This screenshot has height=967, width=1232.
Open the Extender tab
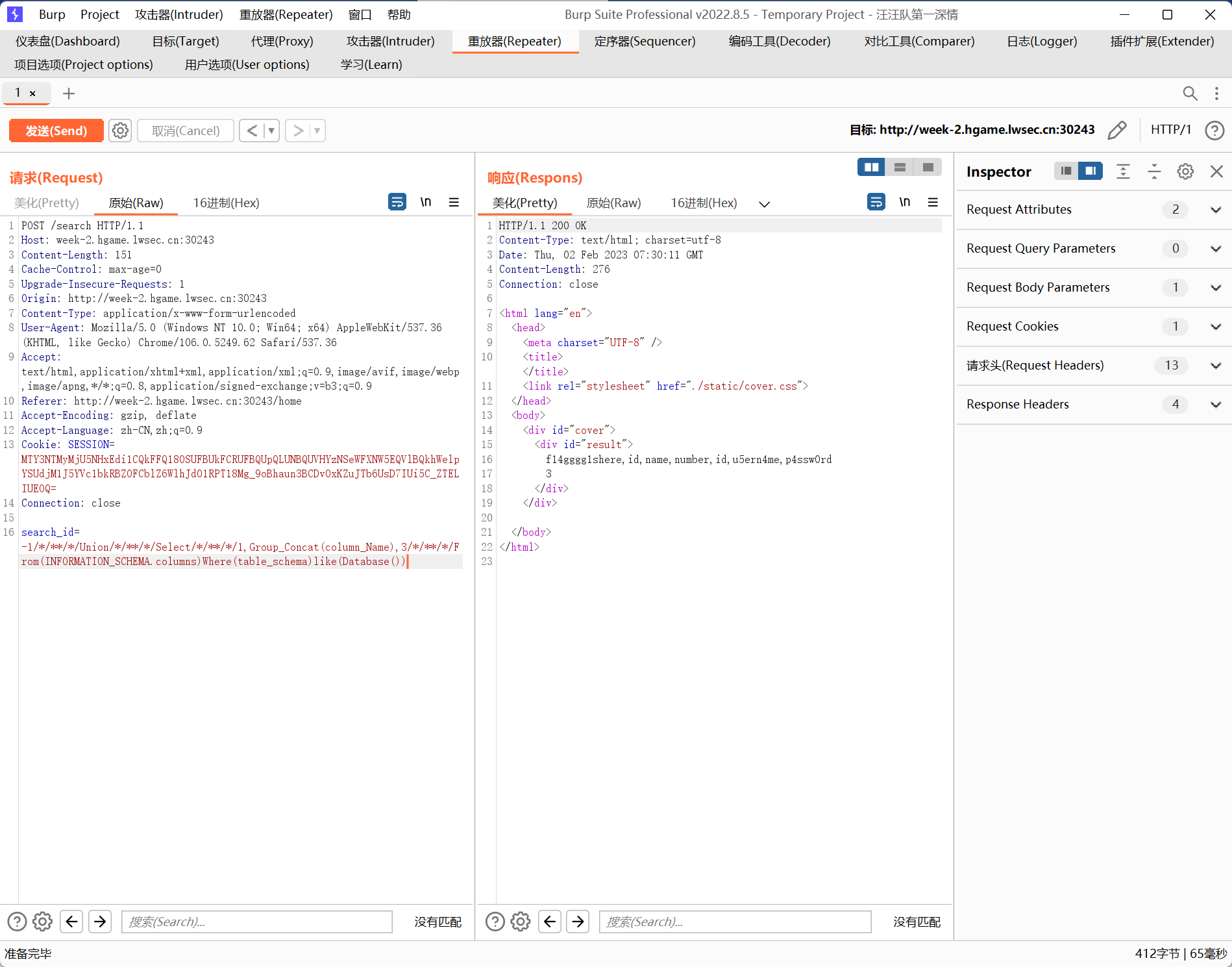tap(1162, 41)
